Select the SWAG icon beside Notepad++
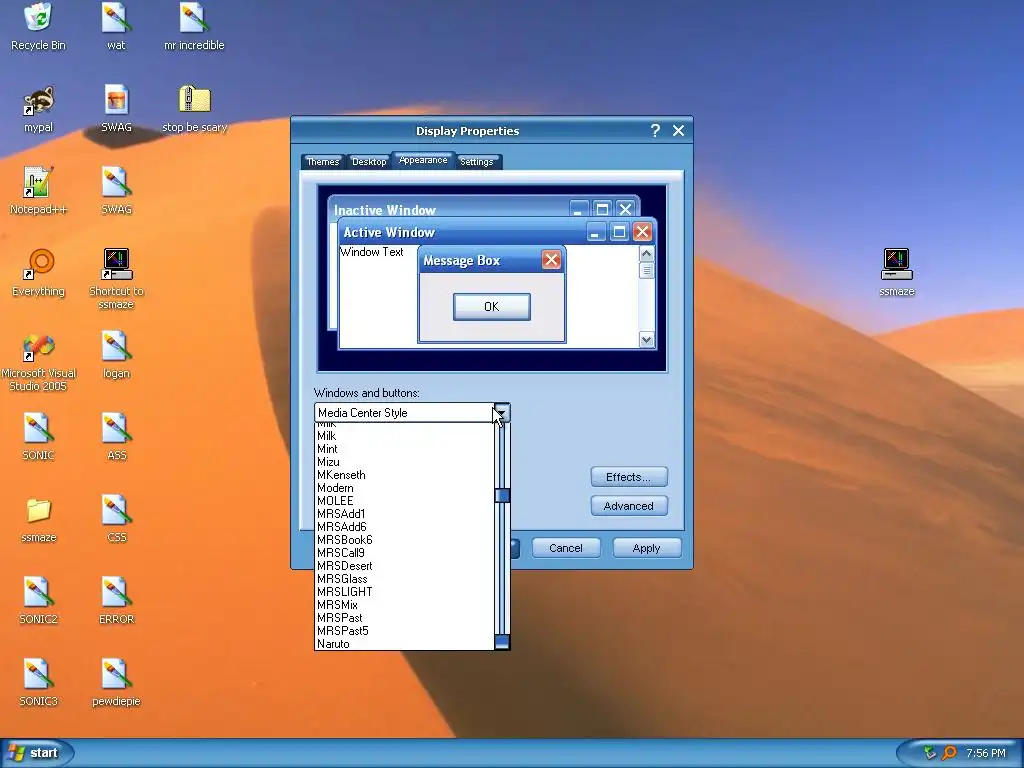The image size is (1024, 768). [116, 191]
